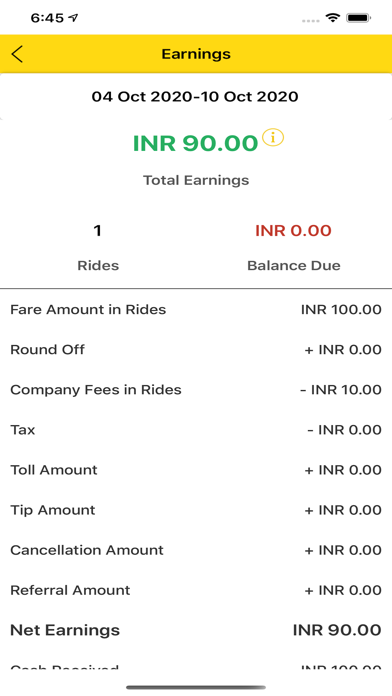Open the info icon beside INR 90.00
Viewport: 392px width, 696px height.
273,137
